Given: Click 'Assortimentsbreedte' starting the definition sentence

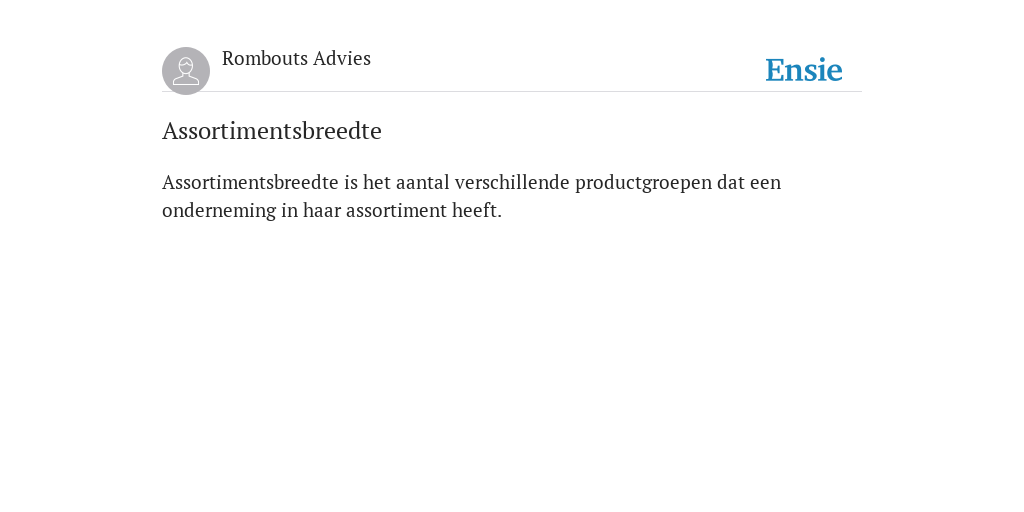Looking at the screenshot, I should pos(250,182).
